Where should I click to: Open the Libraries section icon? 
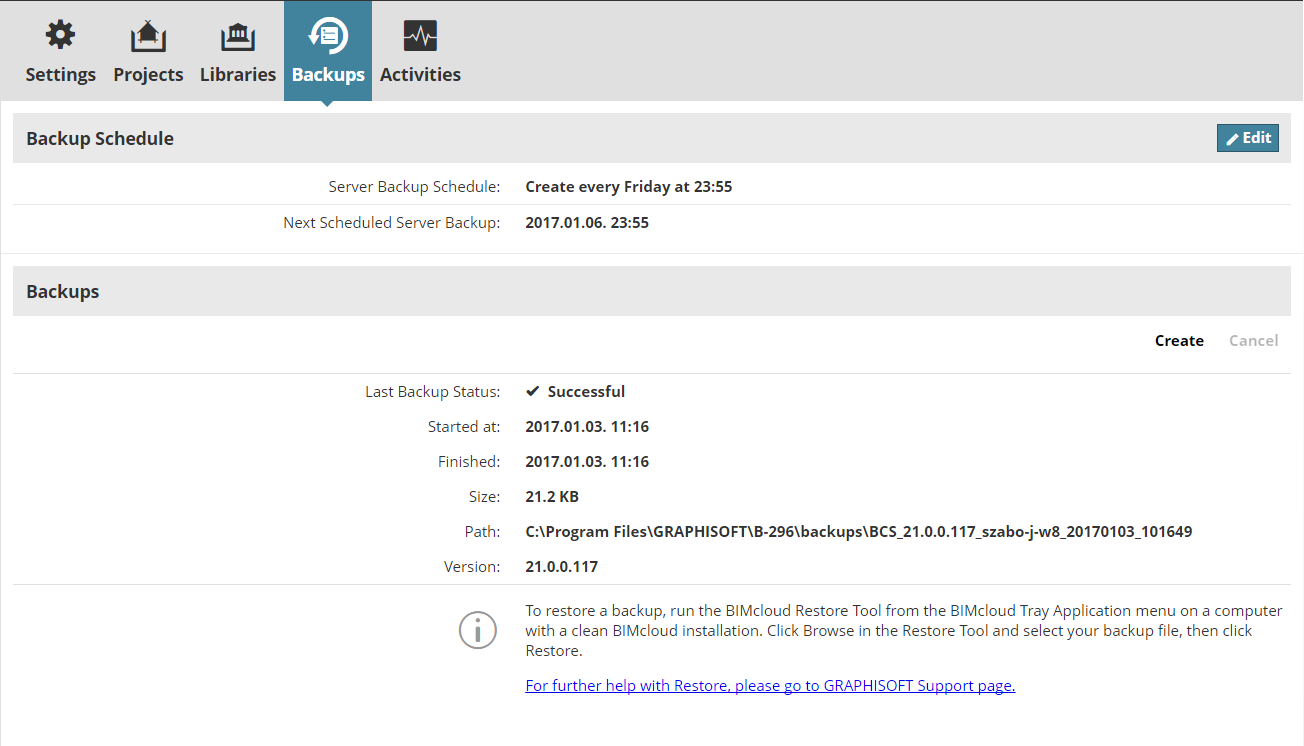tap(238, 35)
